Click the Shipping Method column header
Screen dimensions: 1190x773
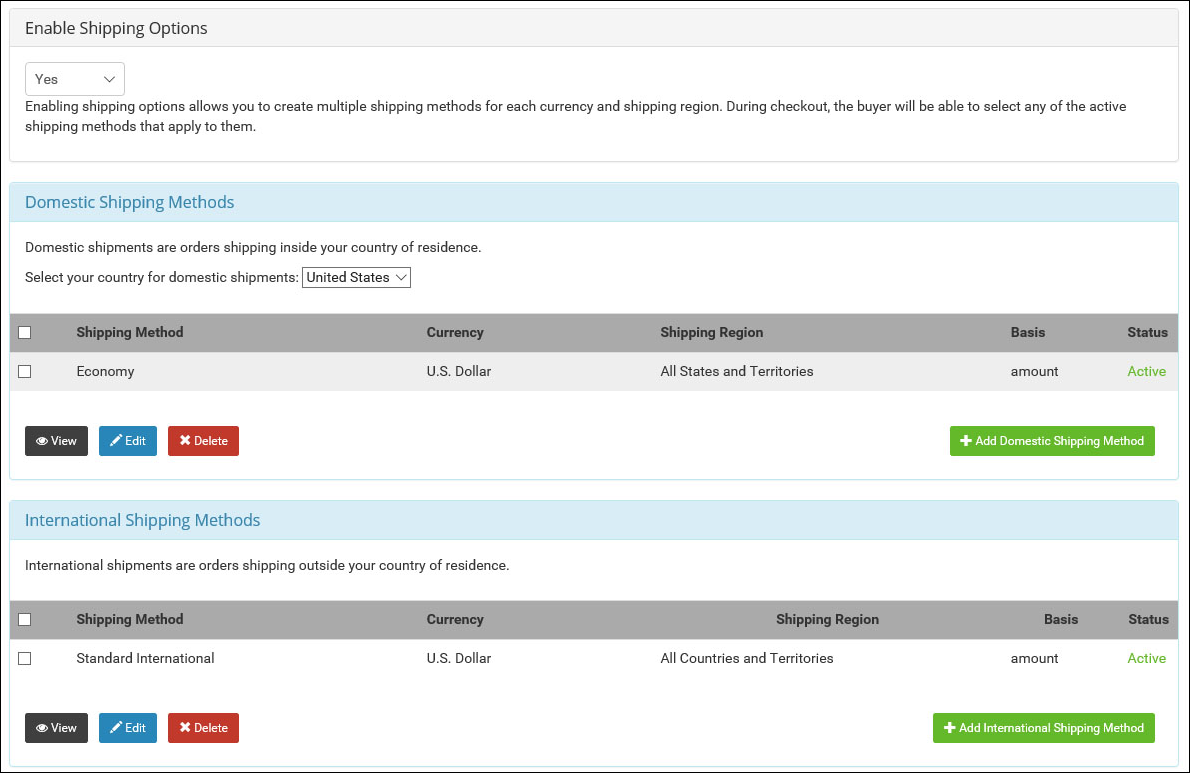129,332
